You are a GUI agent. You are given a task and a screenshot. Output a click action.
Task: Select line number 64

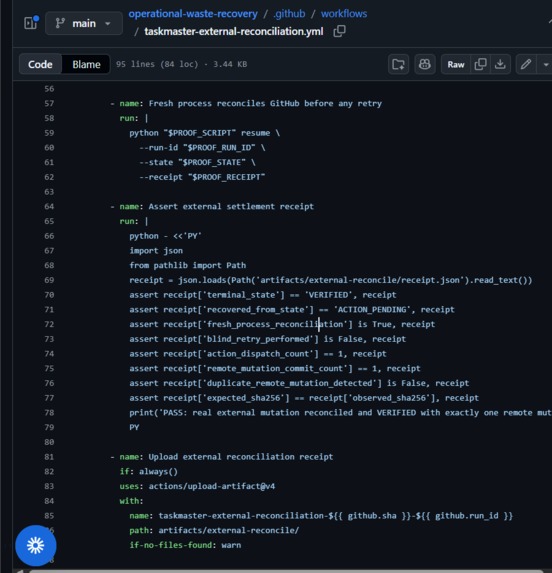(x=49, y=206)
